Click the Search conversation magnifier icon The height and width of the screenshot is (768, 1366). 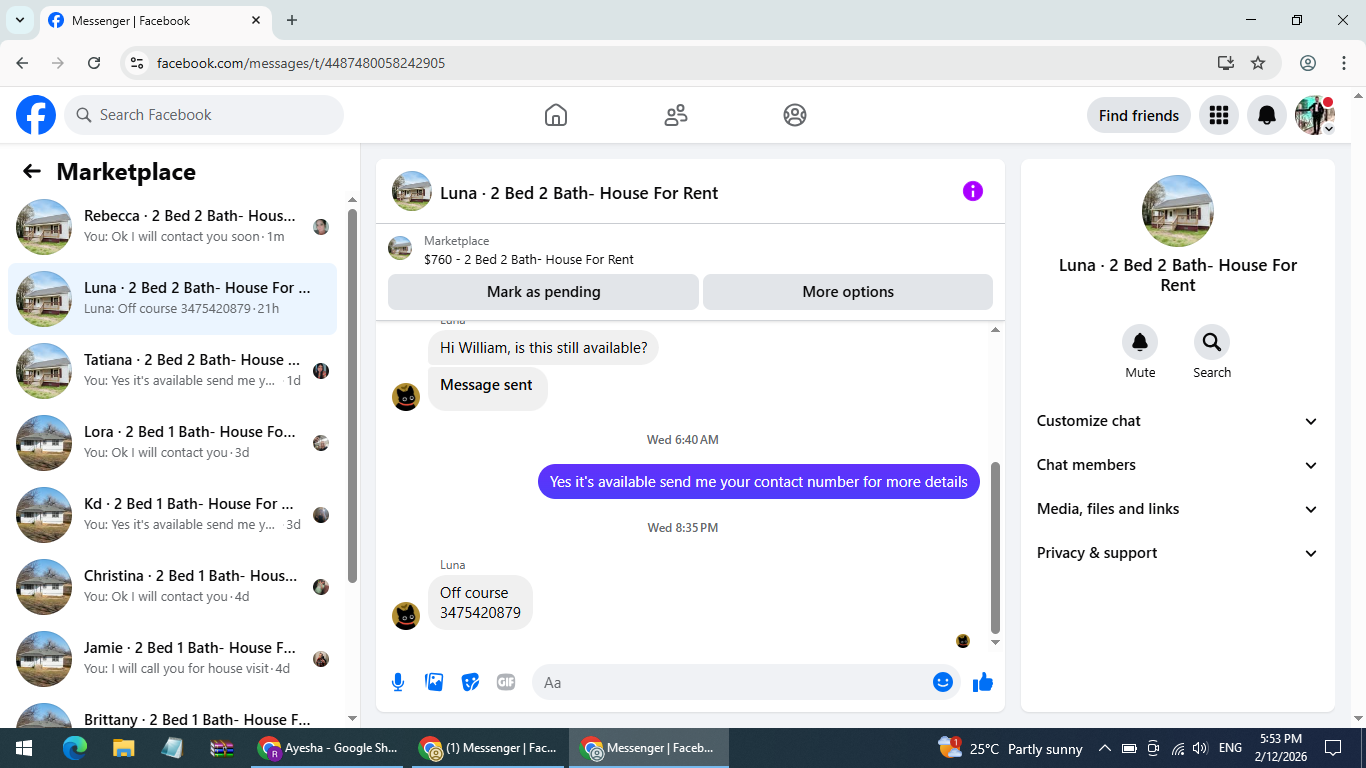pyautogui.click(x=1212, y=343)
